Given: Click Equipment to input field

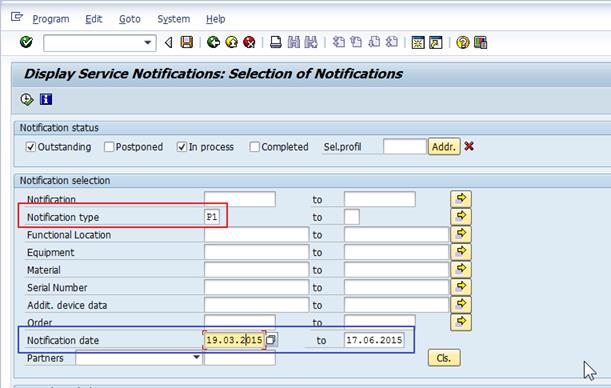Looking at the screenshot, I should pyautogui.click(x=396, y=252).
